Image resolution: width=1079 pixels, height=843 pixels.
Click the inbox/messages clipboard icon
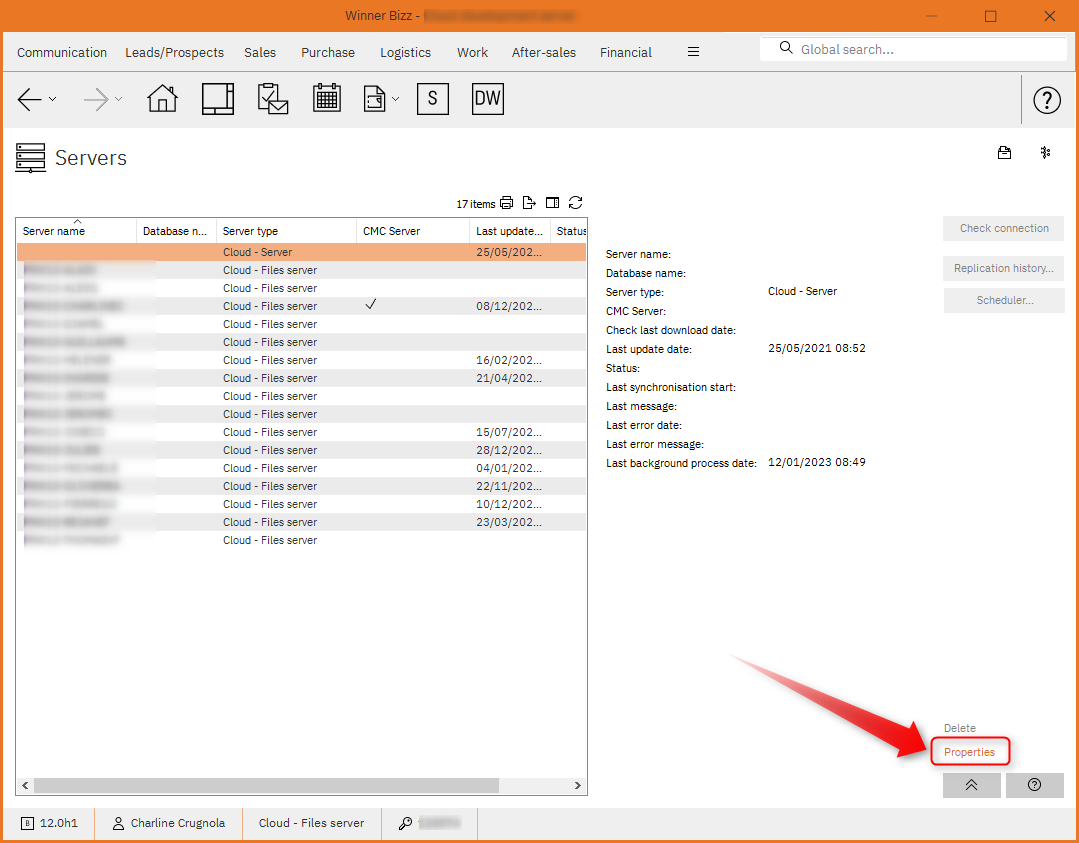pos(272,98)
